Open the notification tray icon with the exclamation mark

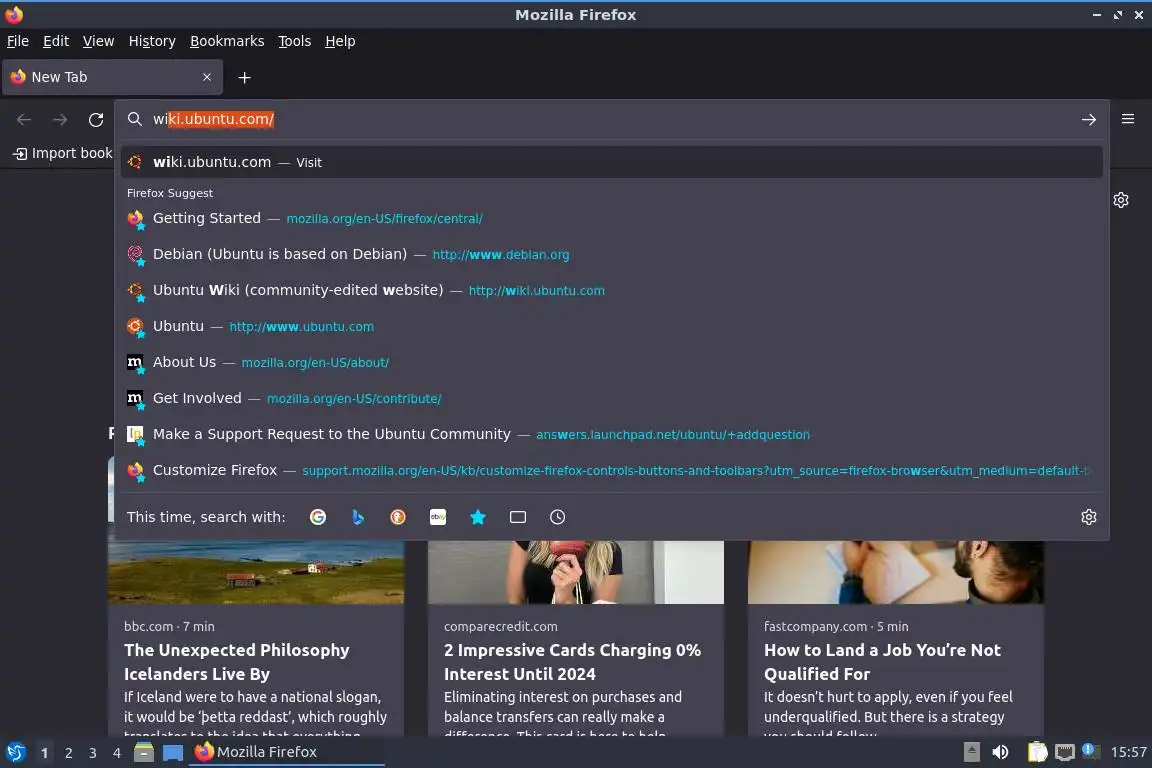point(1090,751)
